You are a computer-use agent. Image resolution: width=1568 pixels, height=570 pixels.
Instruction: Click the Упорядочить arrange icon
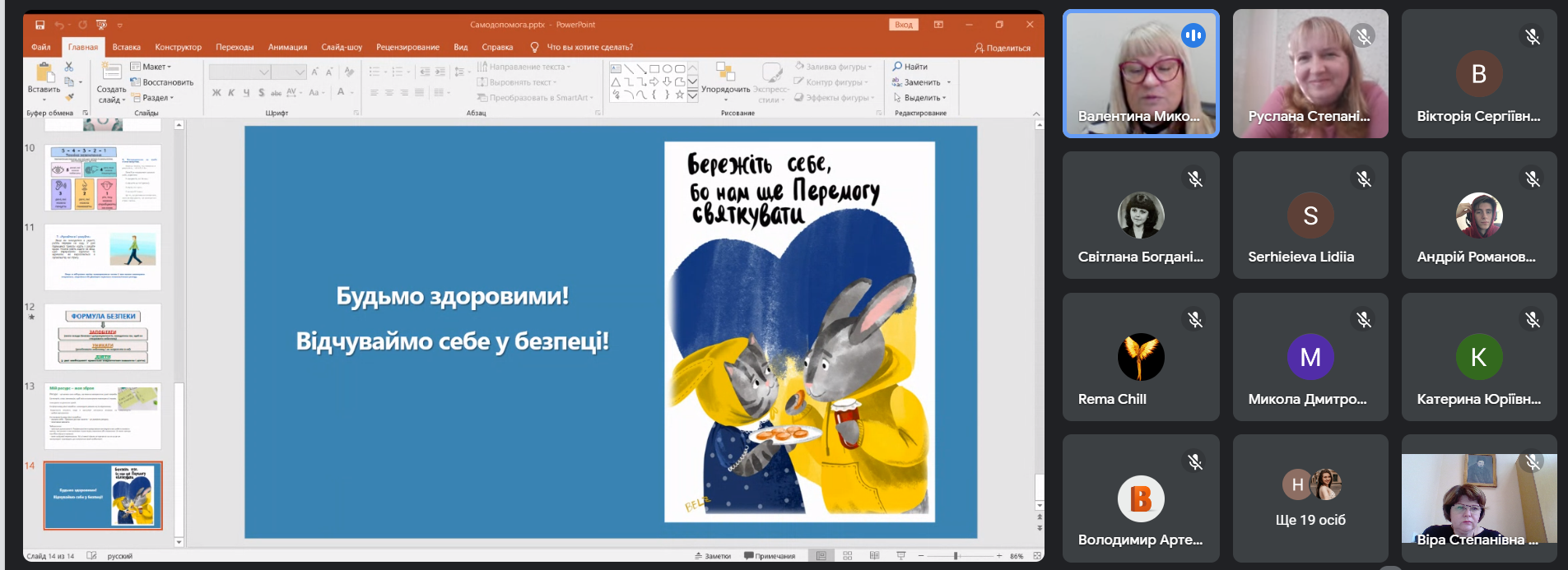[725, 72]
